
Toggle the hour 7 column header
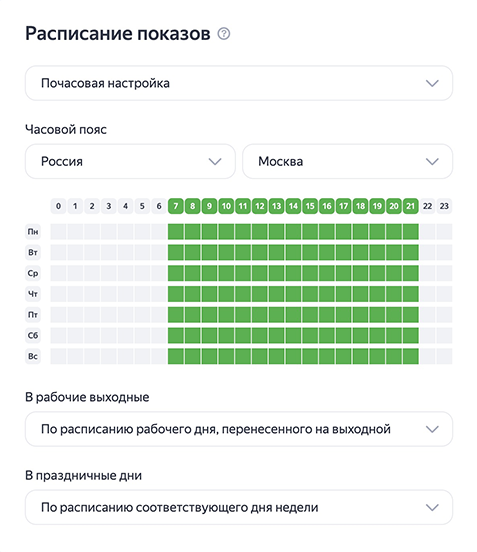pos(176,206)
